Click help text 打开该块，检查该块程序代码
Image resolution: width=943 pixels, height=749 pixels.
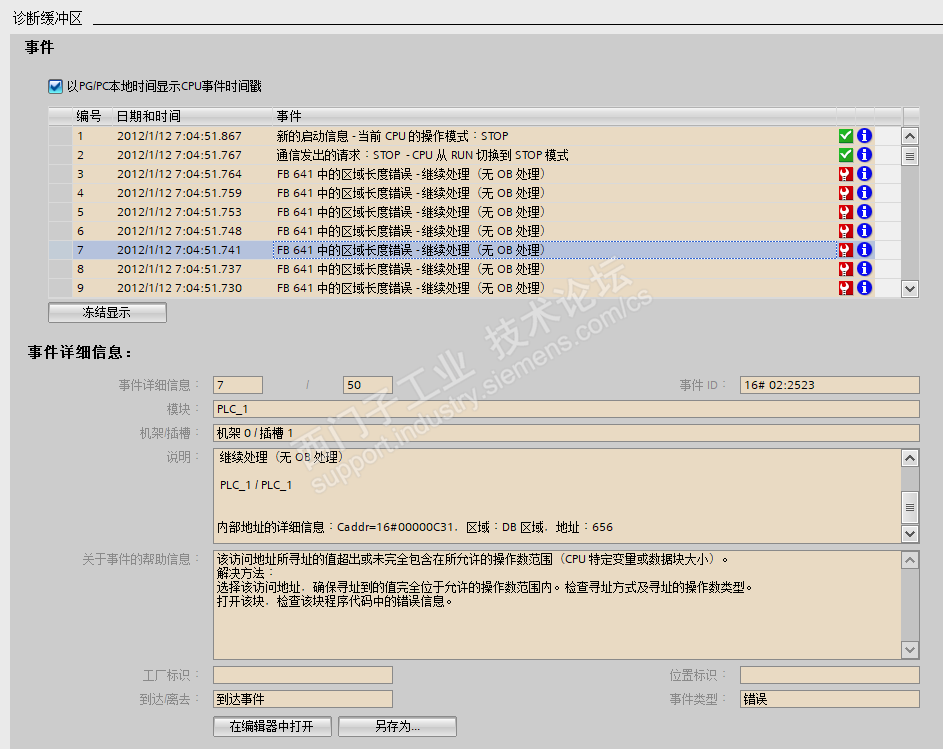(x=334, y=601)
